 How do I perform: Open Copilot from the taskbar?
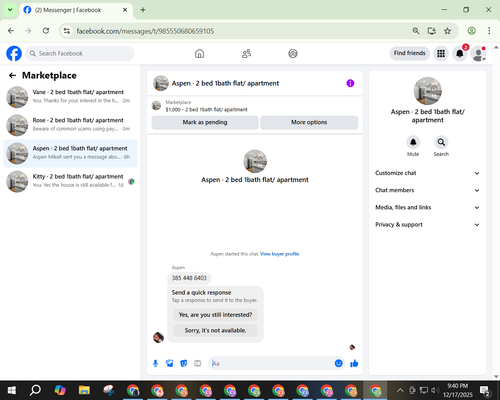[x=60, y=390]
